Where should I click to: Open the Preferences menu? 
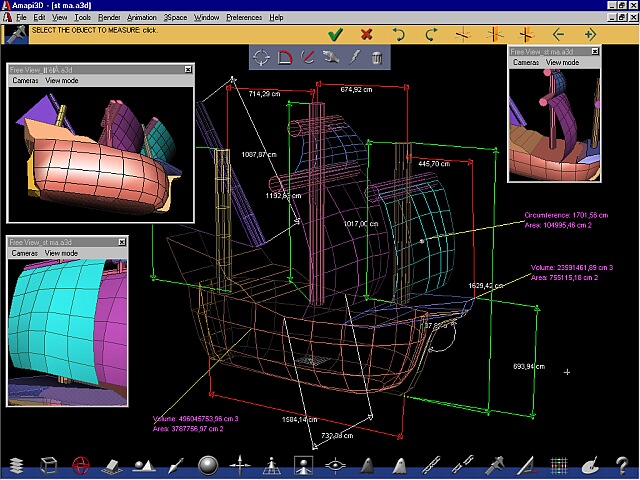pos(244,17)
